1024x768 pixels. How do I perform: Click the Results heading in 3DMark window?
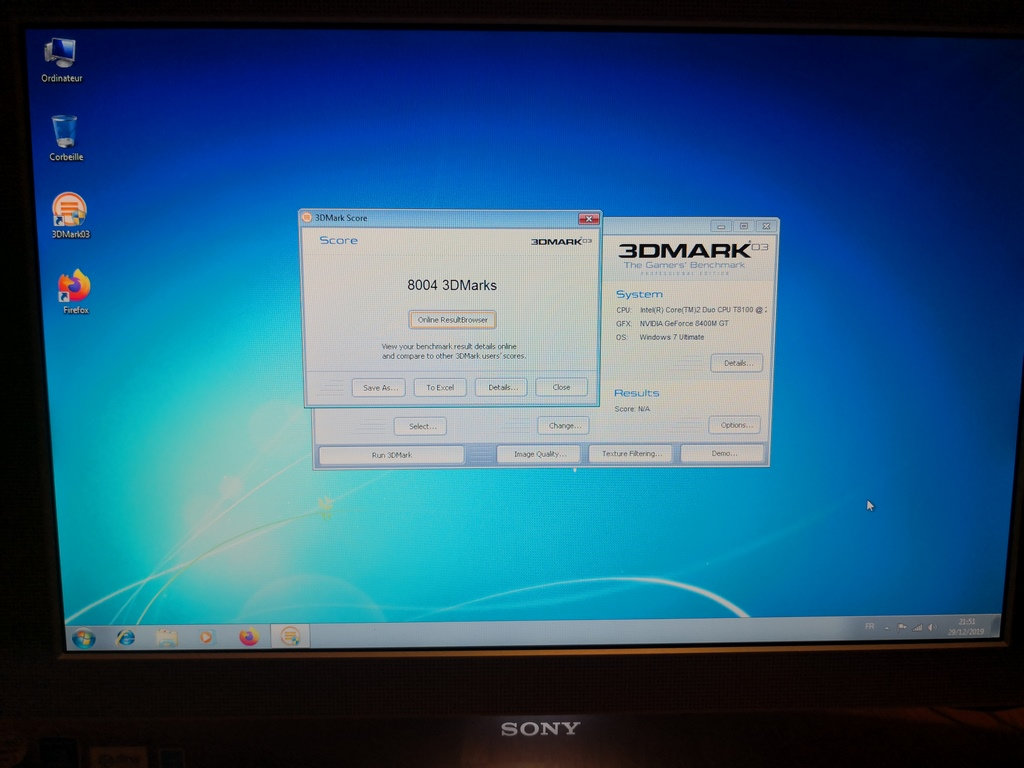pyautogui.click(x=636, y=392)
